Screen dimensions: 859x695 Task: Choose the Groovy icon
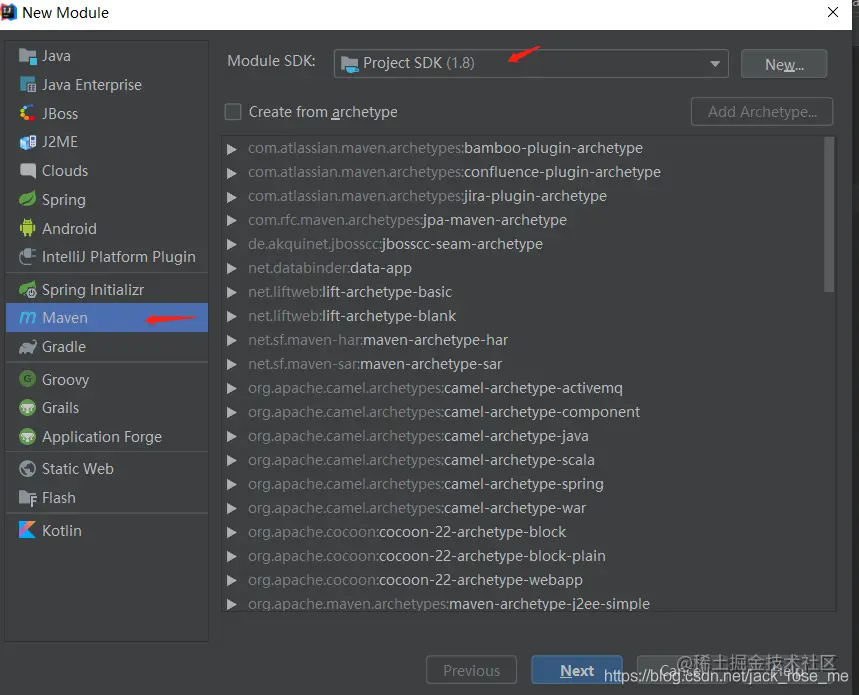click(27, 378)
